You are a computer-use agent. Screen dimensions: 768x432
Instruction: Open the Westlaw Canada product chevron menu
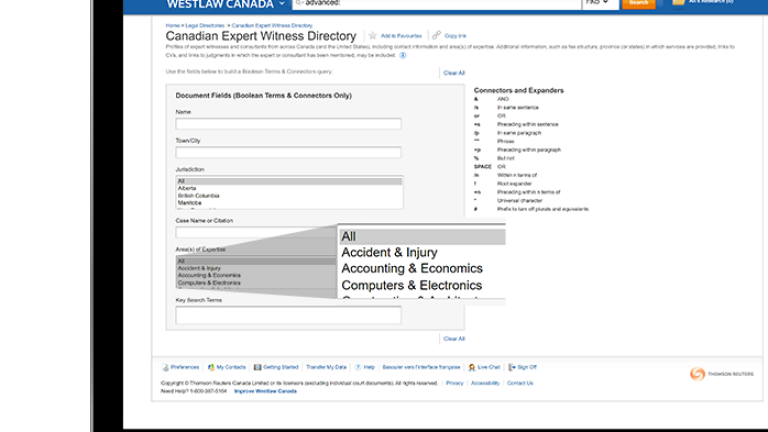[282, 4]
